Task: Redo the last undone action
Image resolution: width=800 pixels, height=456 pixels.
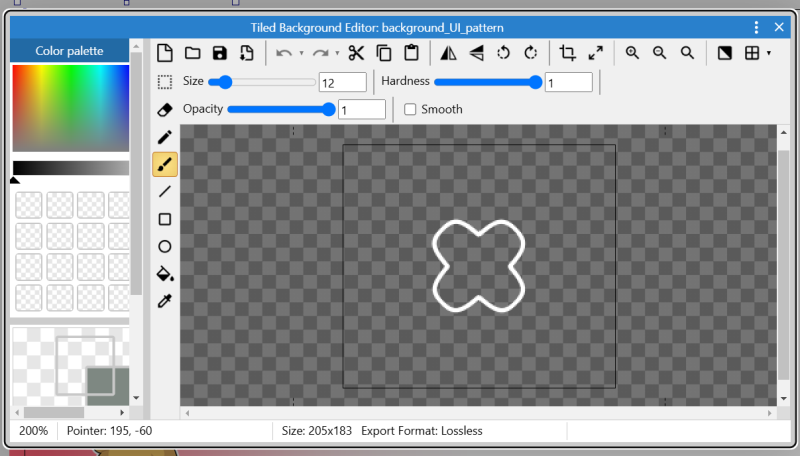Action: pos(320,53)
